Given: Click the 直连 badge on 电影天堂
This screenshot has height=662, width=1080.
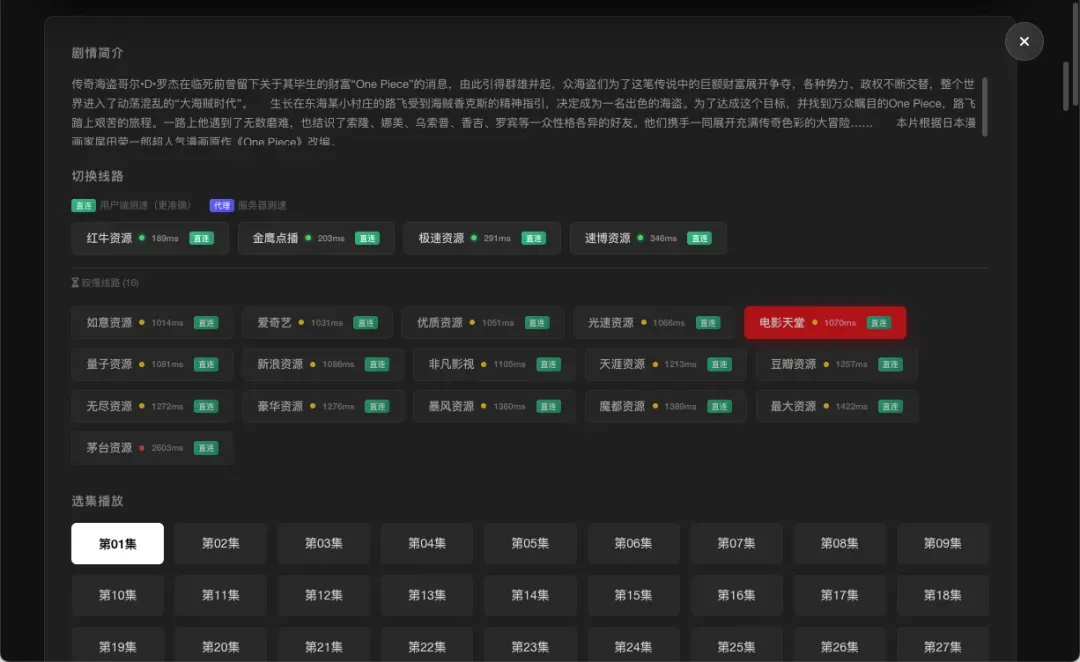Looking at the screenshot, I should click(878, 323).
